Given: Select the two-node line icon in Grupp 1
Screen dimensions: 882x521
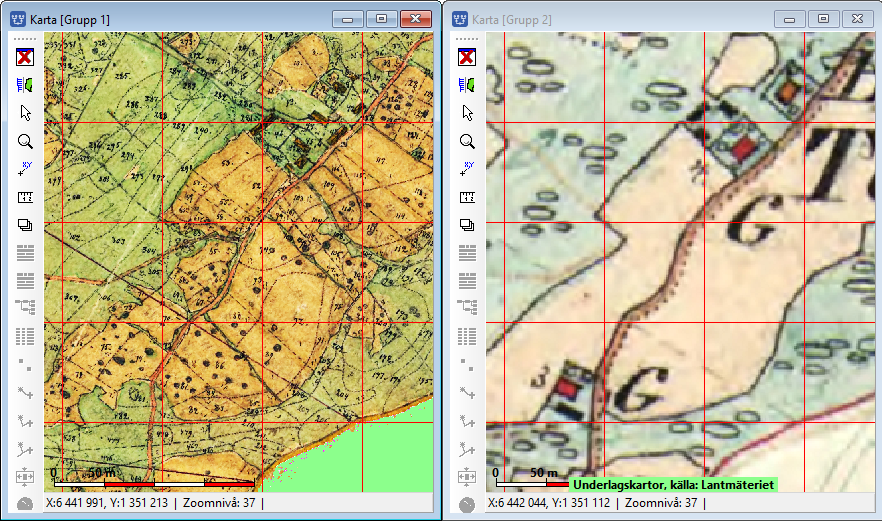Looking at the screenshot, I should click(x=25, y=393).
